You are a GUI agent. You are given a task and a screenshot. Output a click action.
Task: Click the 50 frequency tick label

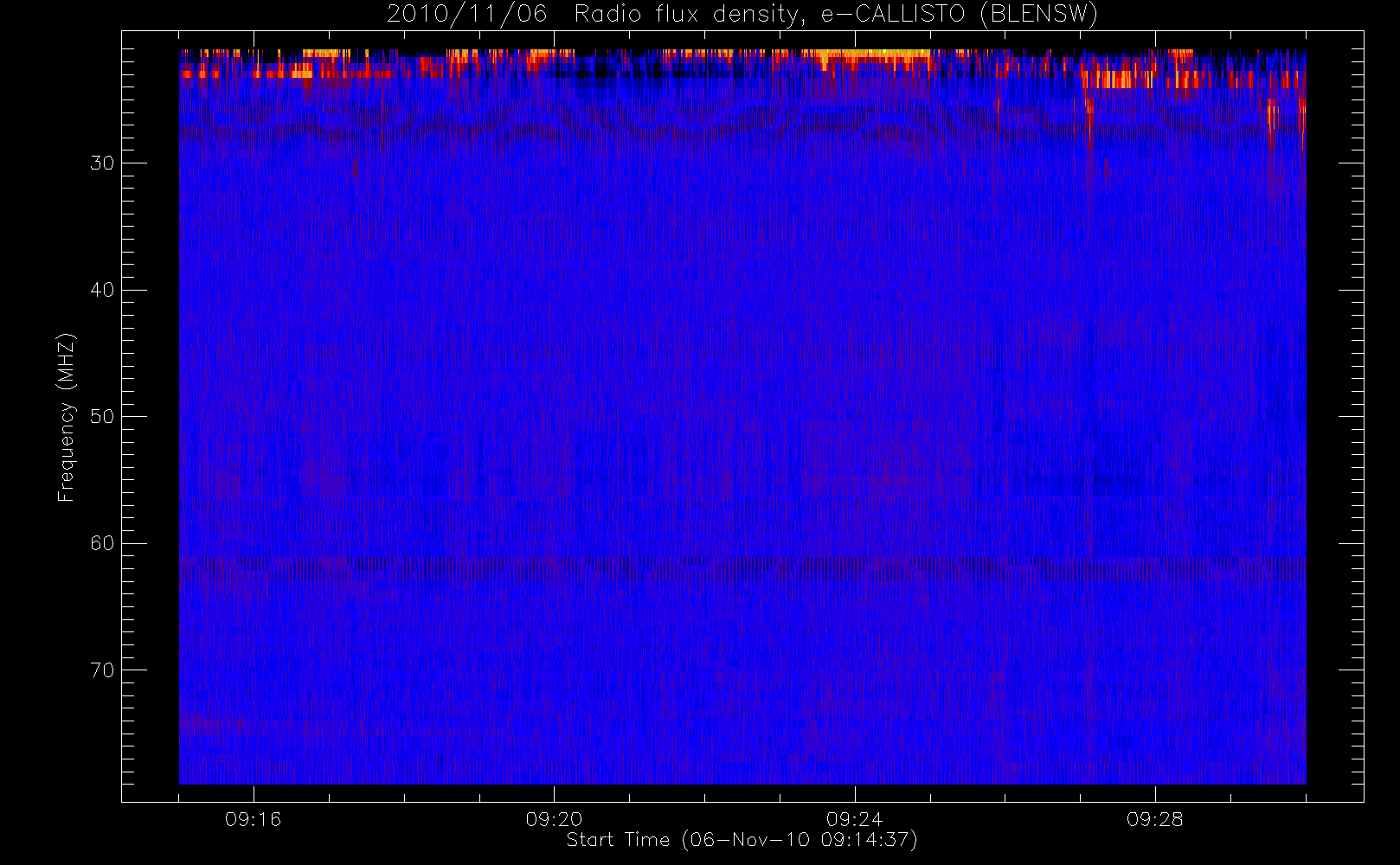pos(102,417)
